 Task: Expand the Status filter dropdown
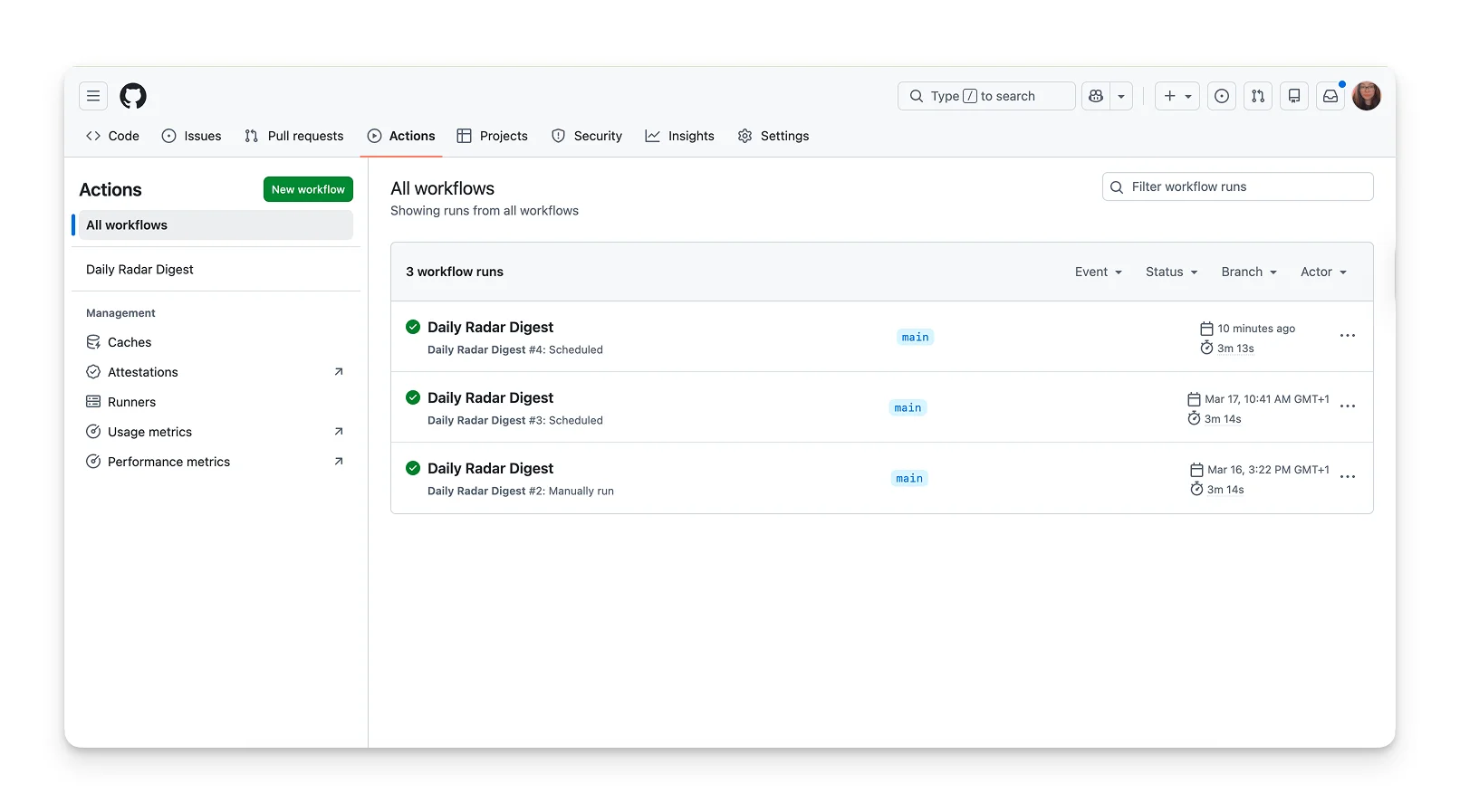click(1172, 272)
